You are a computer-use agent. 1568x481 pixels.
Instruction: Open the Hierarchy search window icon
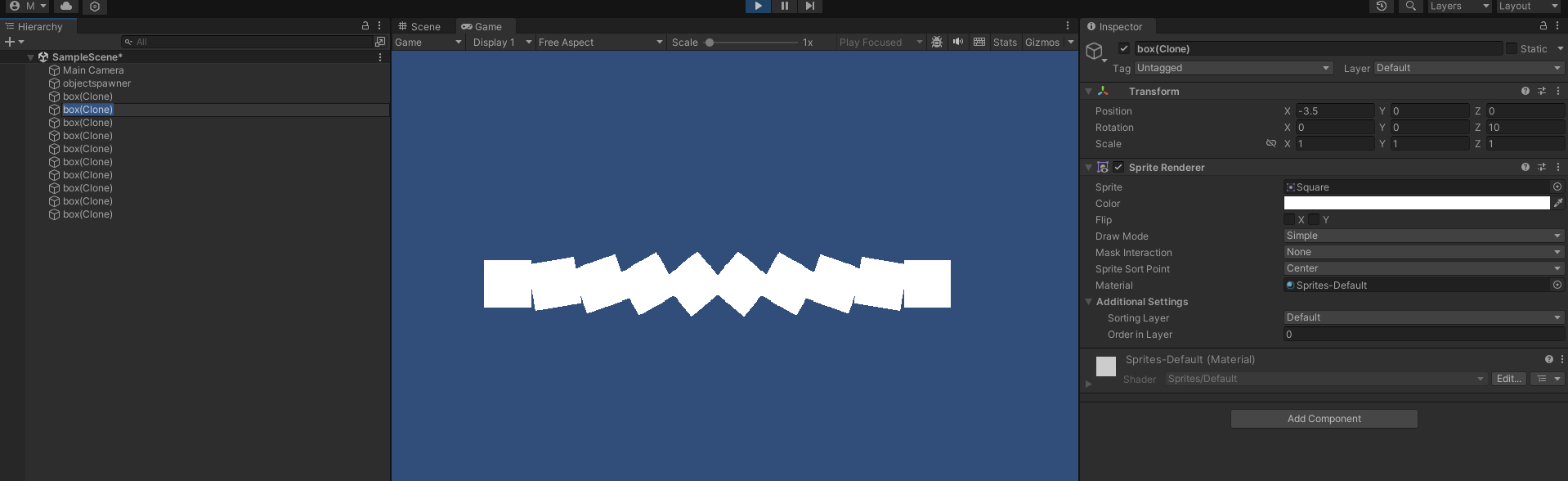380,42
